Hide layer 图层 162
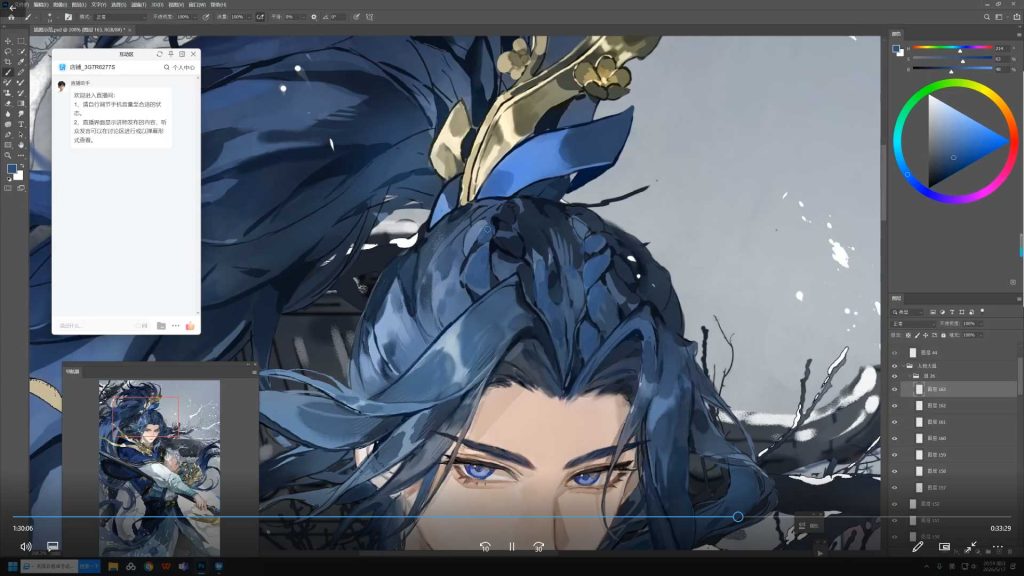The height and width of the screenshot is (576, 1024). click(x=895, y=406)
